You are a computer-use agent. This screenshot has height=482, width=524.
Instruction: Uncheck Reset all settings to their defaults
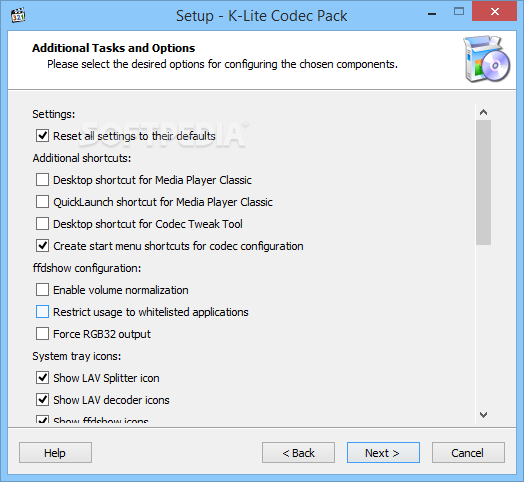click(x=42, y=136)
